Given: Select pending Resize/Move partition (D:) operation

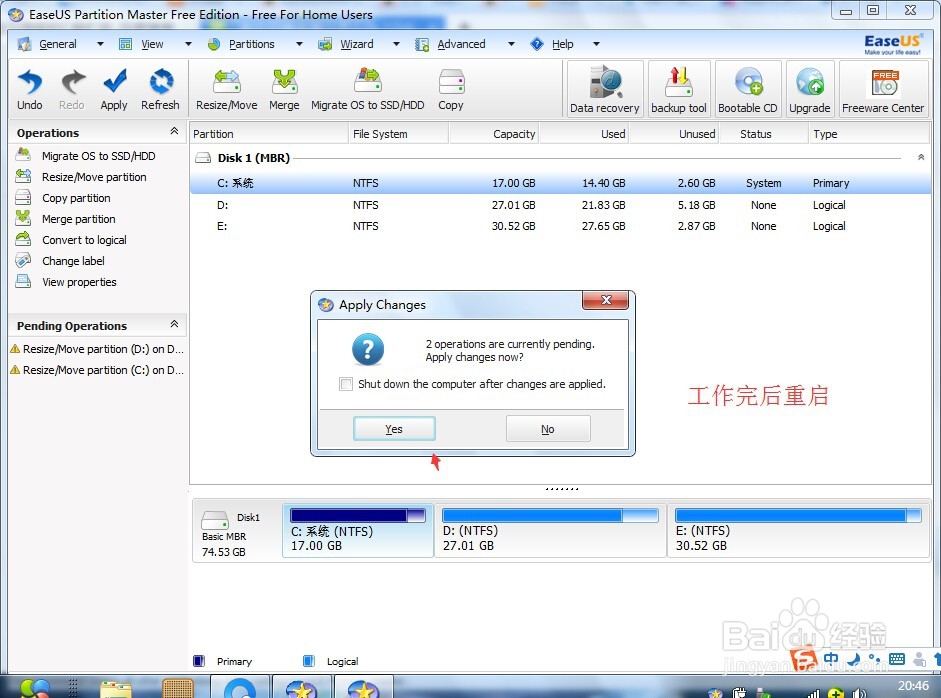Looking at the screenshot, I should tap(97, 349).
